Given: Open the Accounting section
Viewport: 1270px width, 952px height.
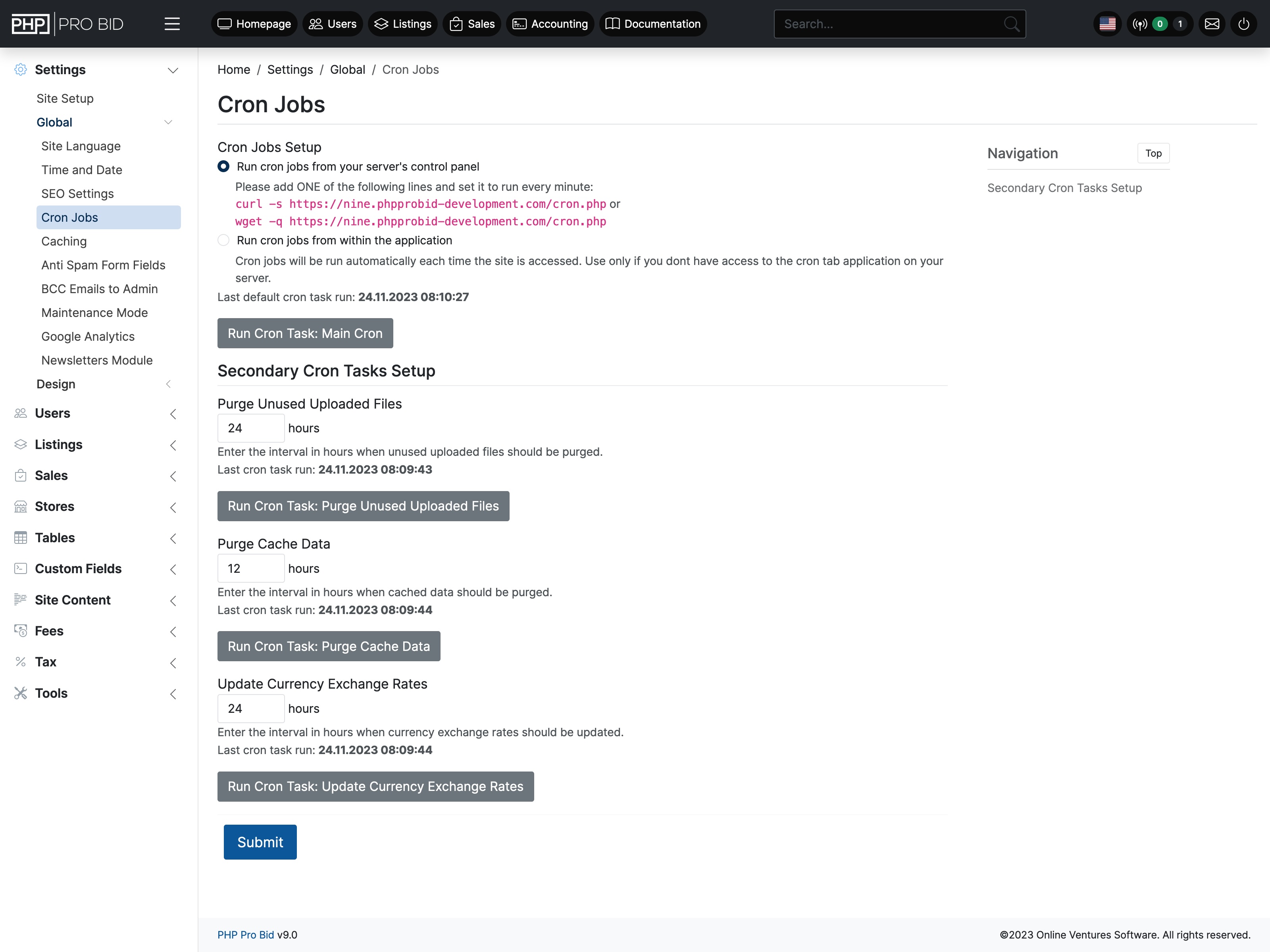Looking at the screenshot, I should coord(549,23).
